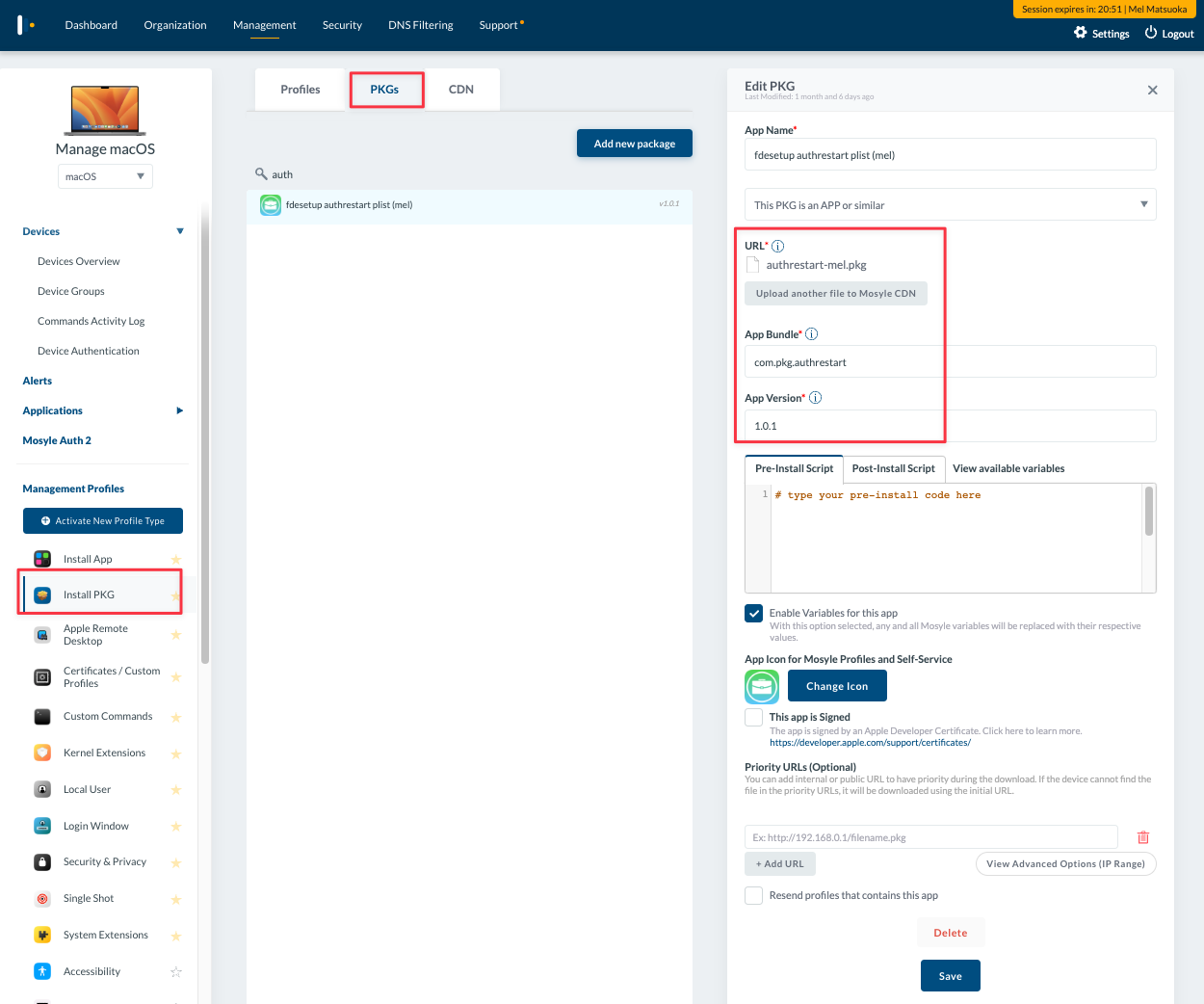1204x1004 pixels.
Task: Close the Edit PKG panel
Action: (1152, 90)
